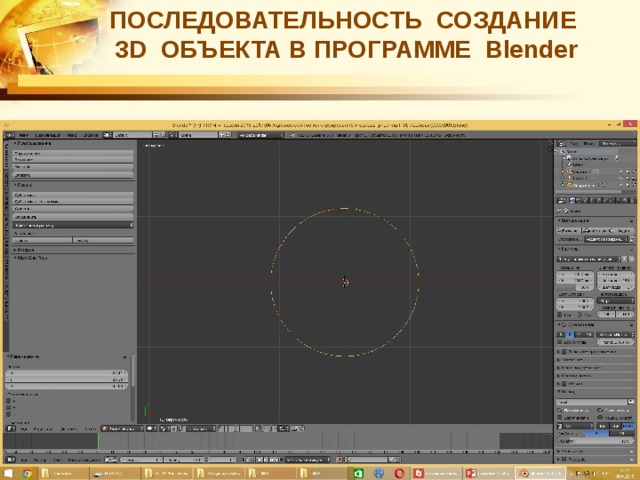This screenshot has height=480, width=640.
Task: Click the pivot point icon in viewport header
Action: (x=164, y=429)
